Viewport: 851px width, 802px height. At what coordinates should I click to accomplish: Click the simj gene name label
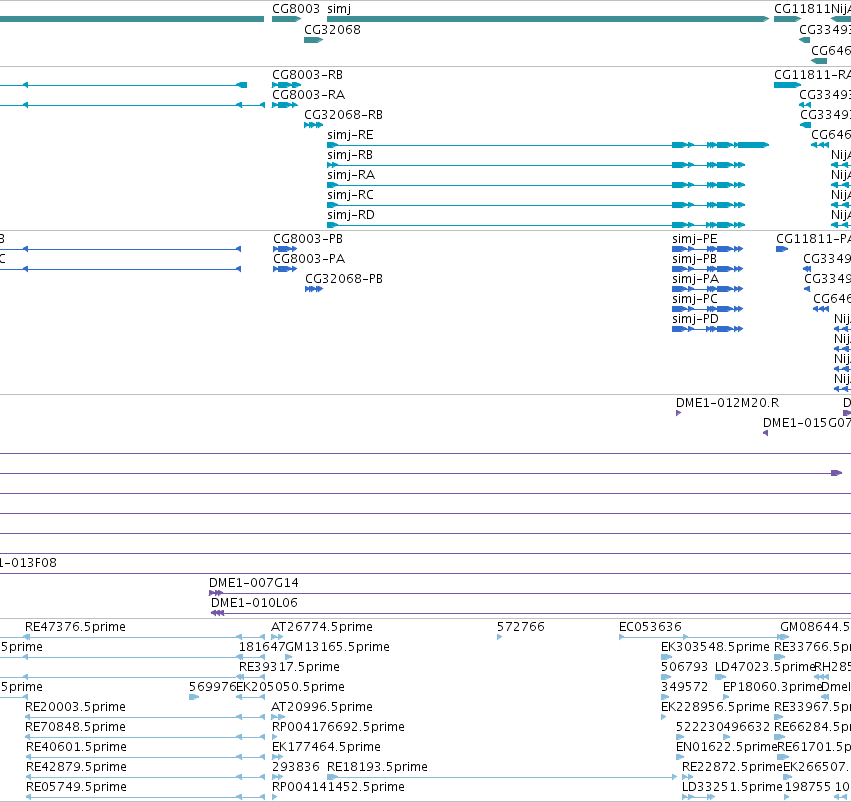[339, 9]
